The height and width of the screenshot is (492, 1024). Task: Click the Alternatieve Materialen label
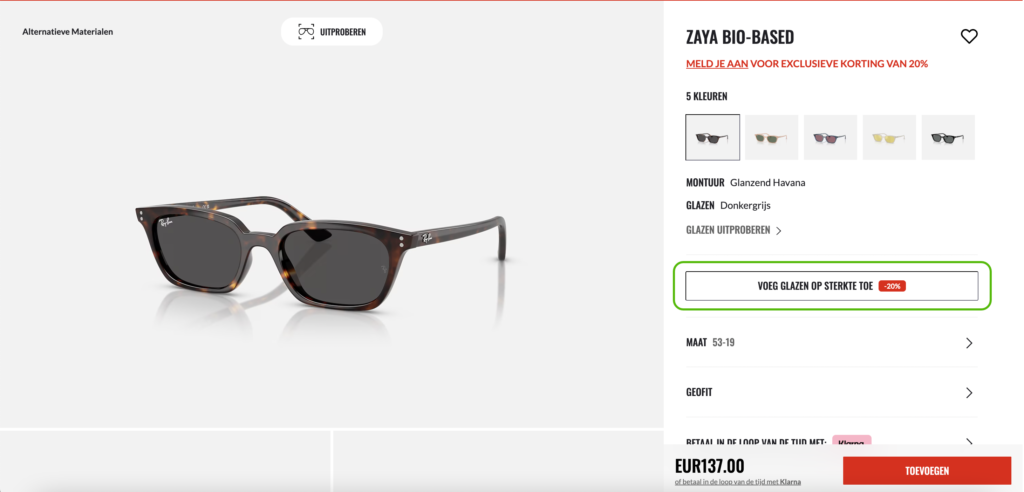click(68, 31)
